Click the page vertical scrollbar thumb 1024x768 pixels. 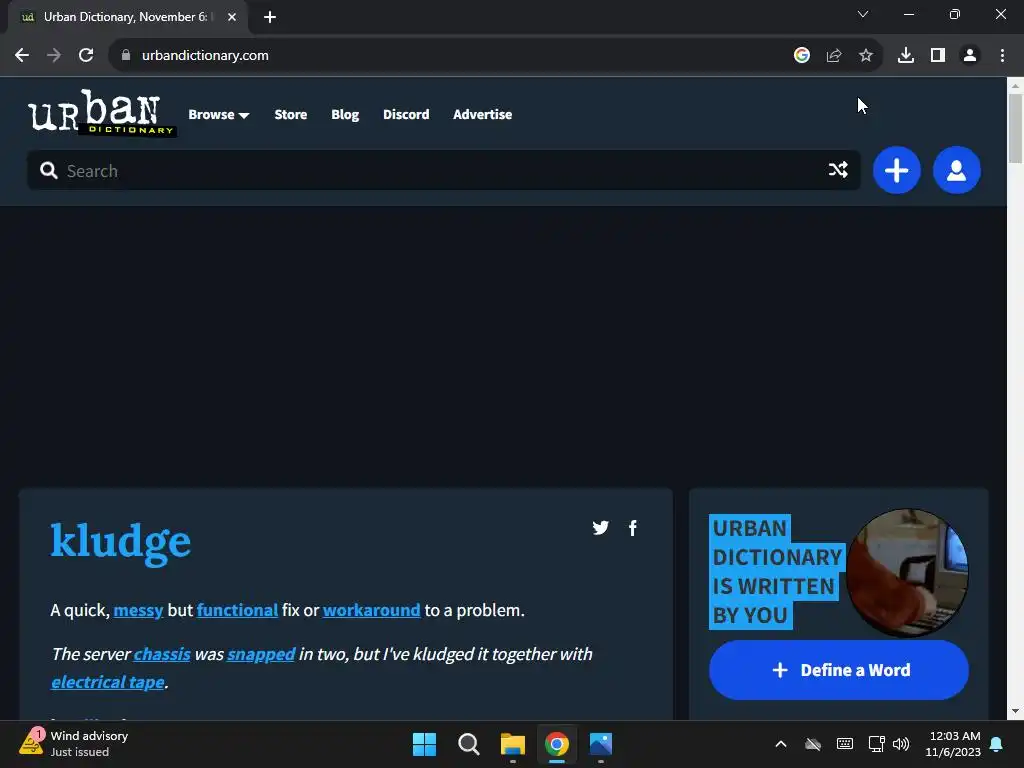(x=1015, y=128)
